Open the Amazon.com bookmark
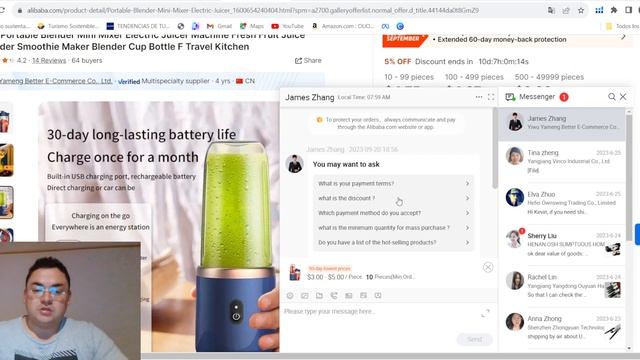The height and width of the screenshot is (360, 640). coord(343,26)
